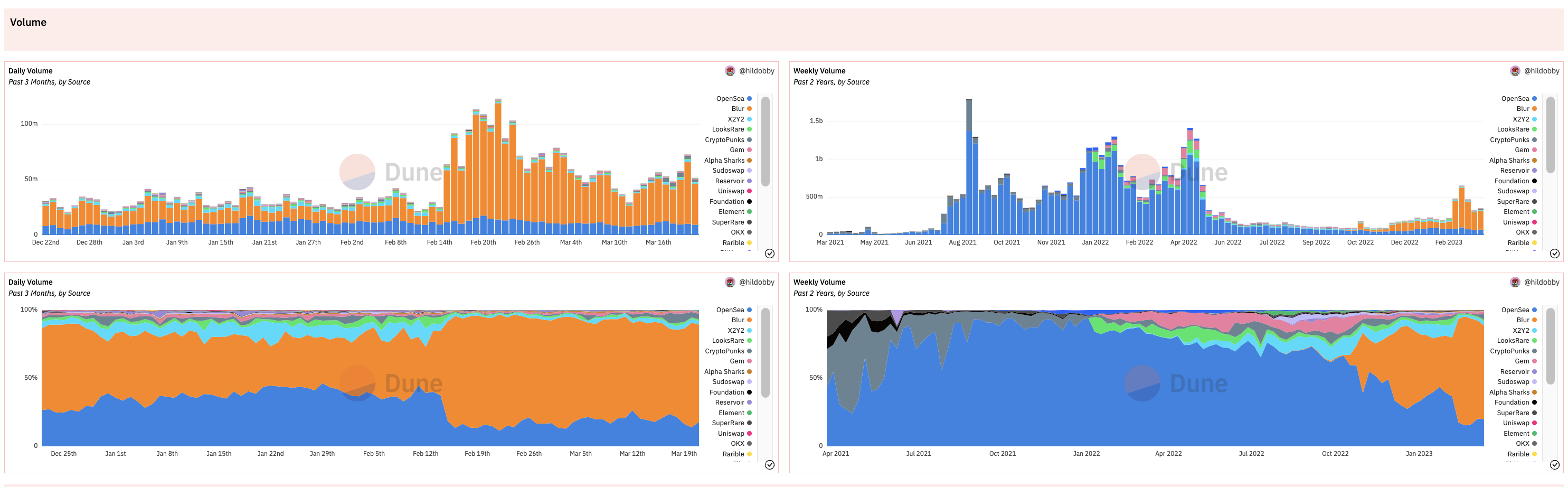The height and width of the screenshot is (487, 1568).
Task: Click hildobby avatar on Weekly Volume percentage chart
Action: (1515, 283)
